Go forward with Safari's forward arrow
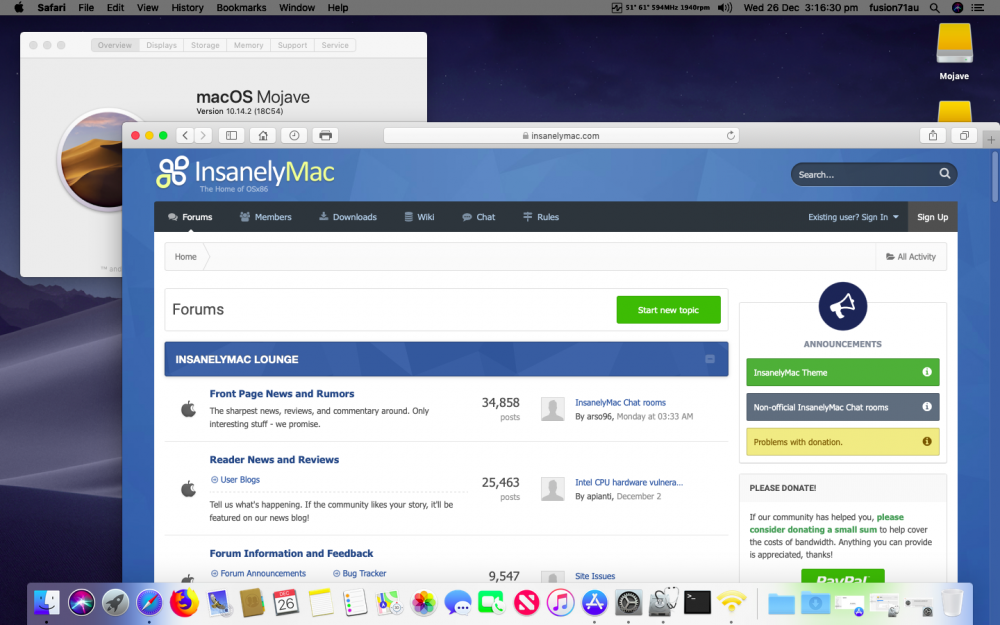 [203, 135]
